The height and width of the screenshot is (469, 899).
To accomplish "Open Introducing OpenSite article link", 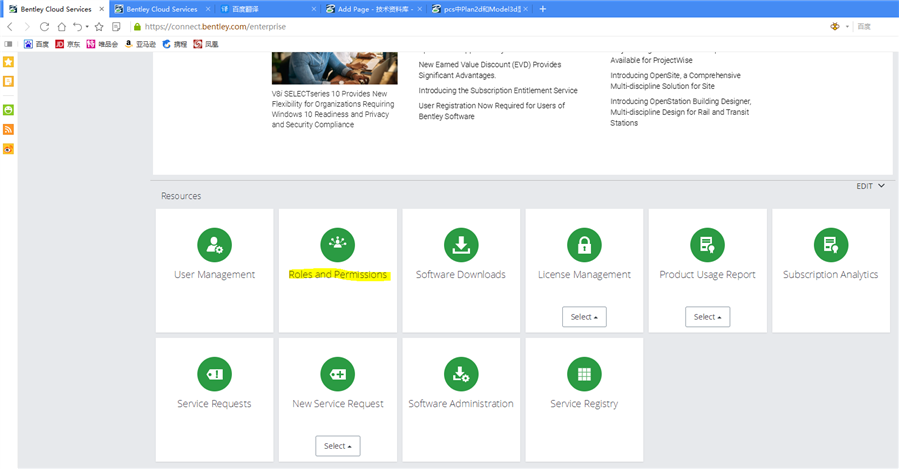I will pyautogui.click(x=675, y=81).
